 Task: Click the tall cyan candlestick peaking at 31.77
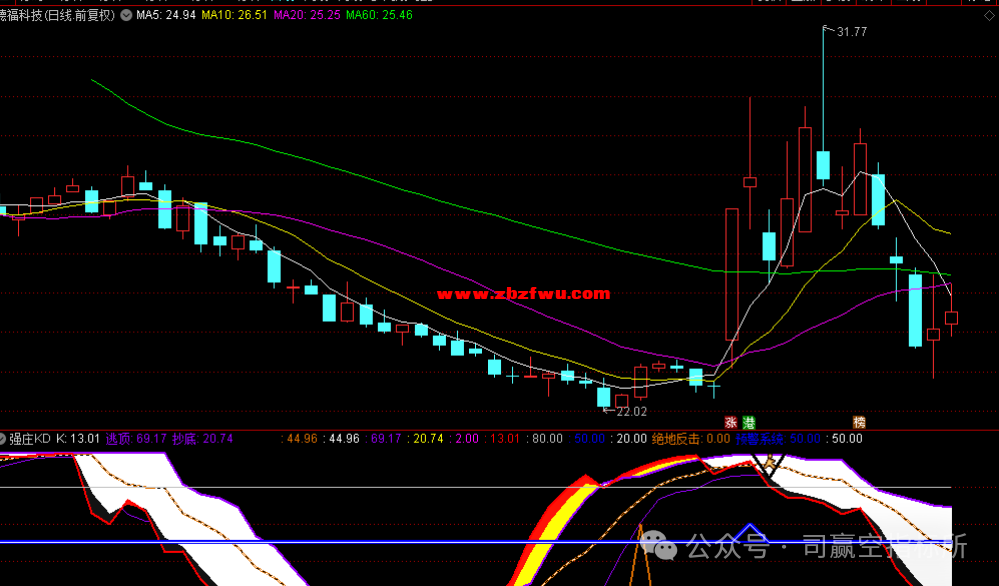point(823,165)
